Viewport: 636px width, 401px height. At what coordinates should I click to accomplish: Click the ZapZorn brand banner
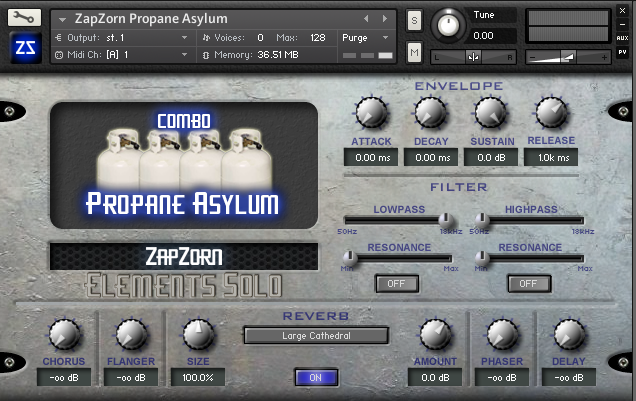point(184,257)
